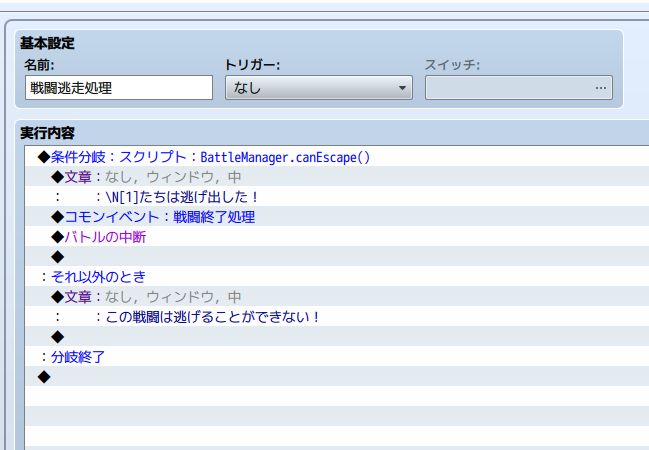
Task: Select the この戦闘は逃げることができない！ line
Action: point(337,317)
